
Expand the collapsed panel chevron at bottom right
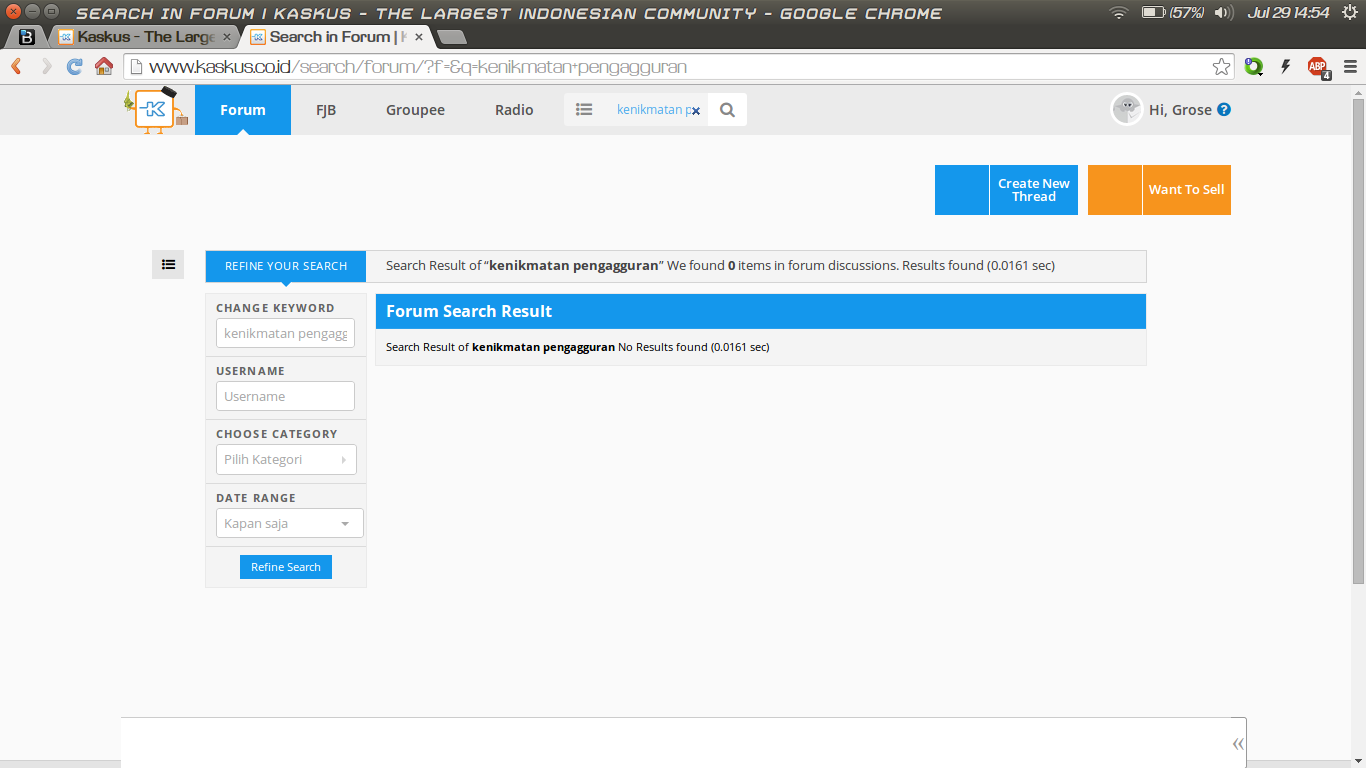[x=1238, y=743]
